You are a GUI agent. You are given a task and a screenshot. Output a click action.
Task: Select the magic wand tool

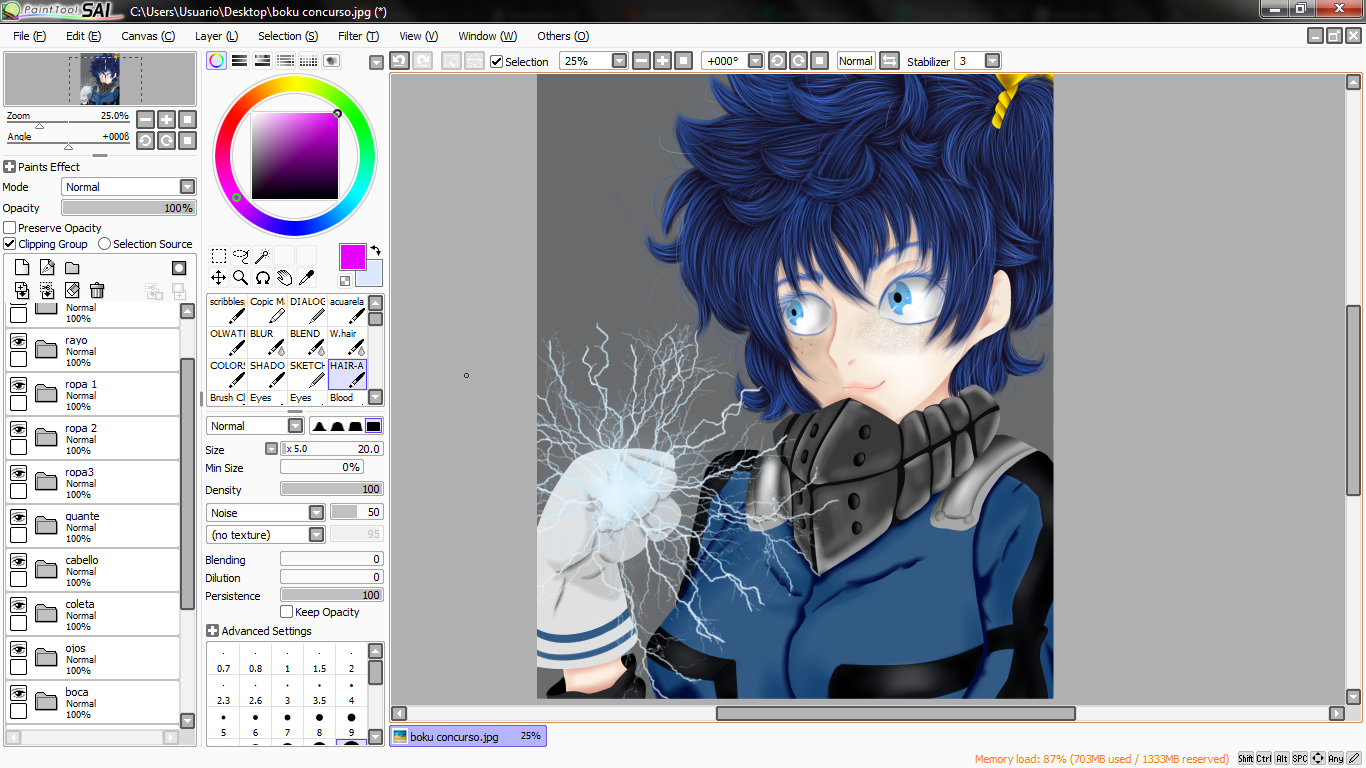point(262,256)
